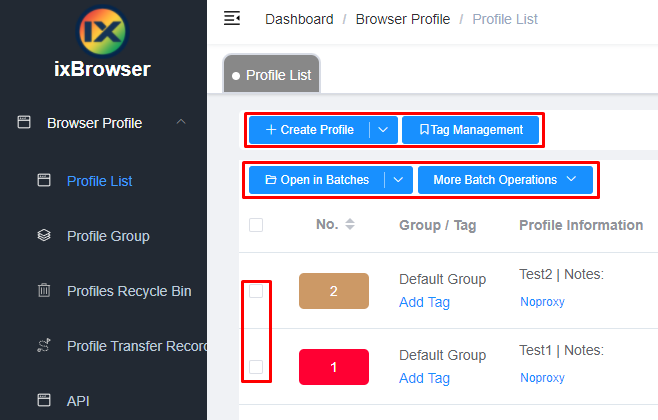Click the API window icon in sidebar
The height and width of the screenshot is (420, 658).
(x=44, y=400)
